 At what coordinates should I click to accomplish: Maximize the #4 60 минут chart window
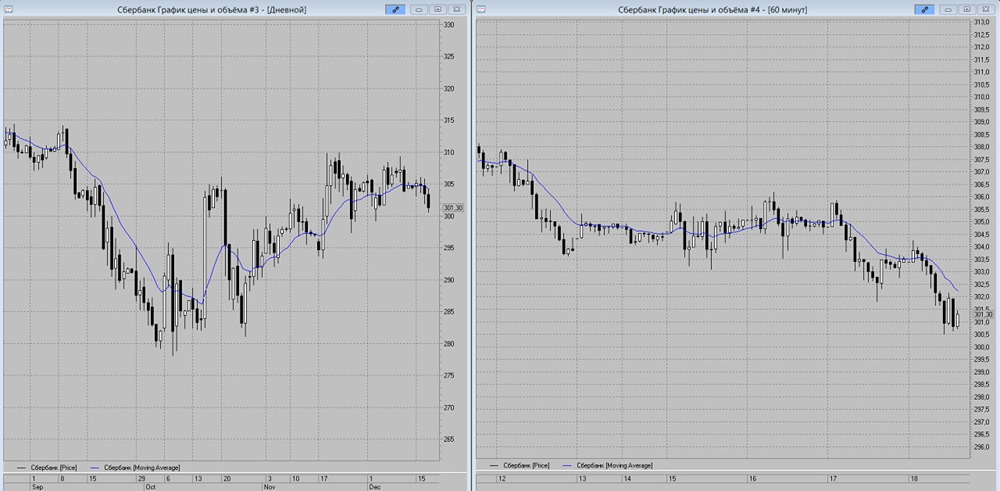point(967,10)
